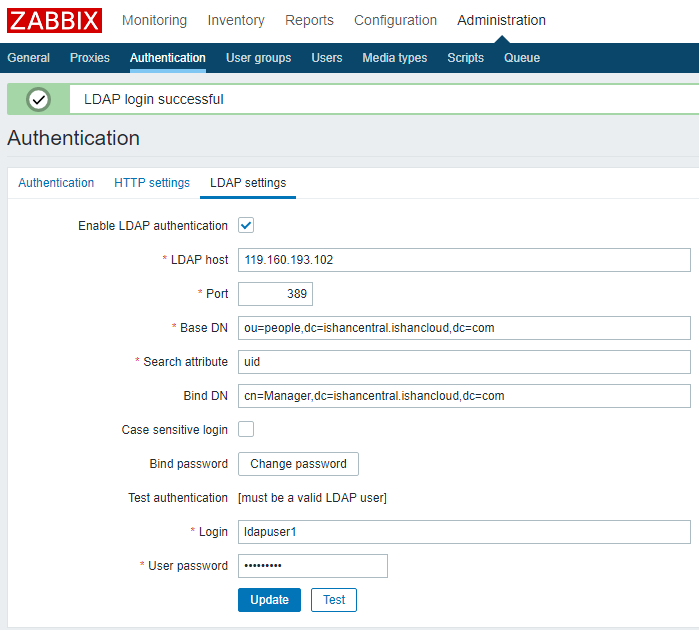Click the Bind password label
The image size is (699, 630).
189,464
